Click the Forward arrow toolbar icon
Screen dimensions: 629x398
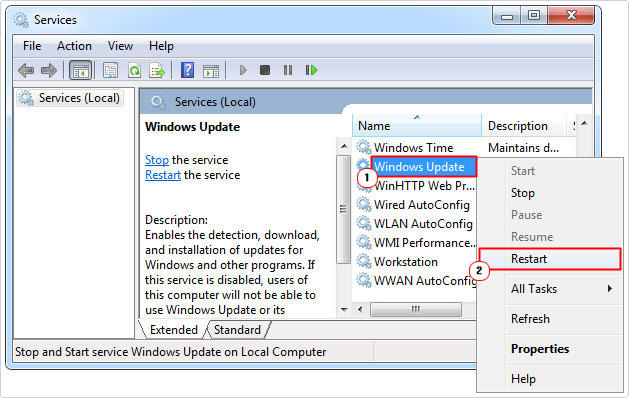[x=49, y=71]
